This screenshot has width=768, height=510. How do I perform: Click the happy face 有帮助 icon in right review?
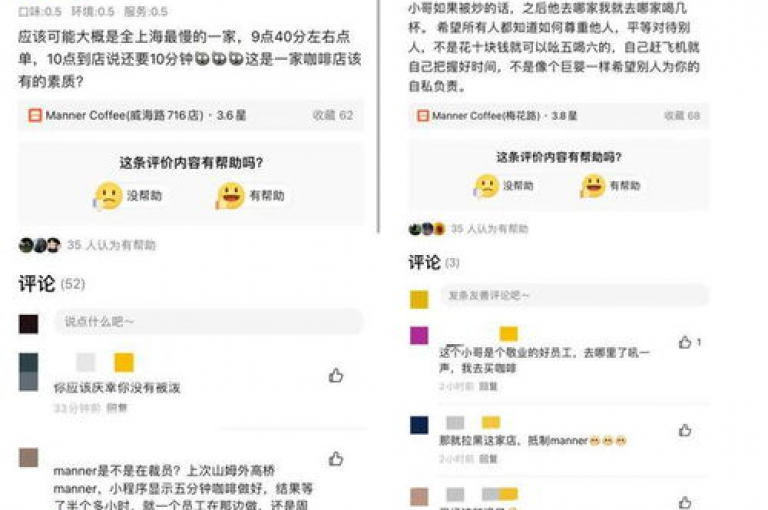coord(593,186)
